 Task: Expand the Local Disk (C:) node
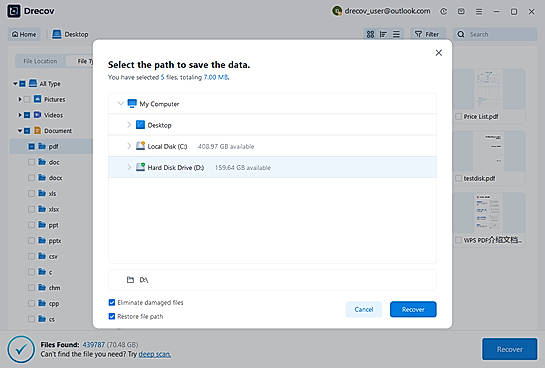point(129,146)
